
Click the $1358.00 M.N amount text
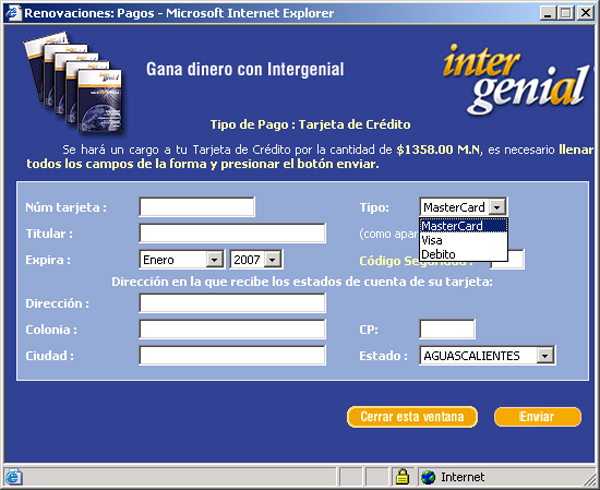pos(438,150)
